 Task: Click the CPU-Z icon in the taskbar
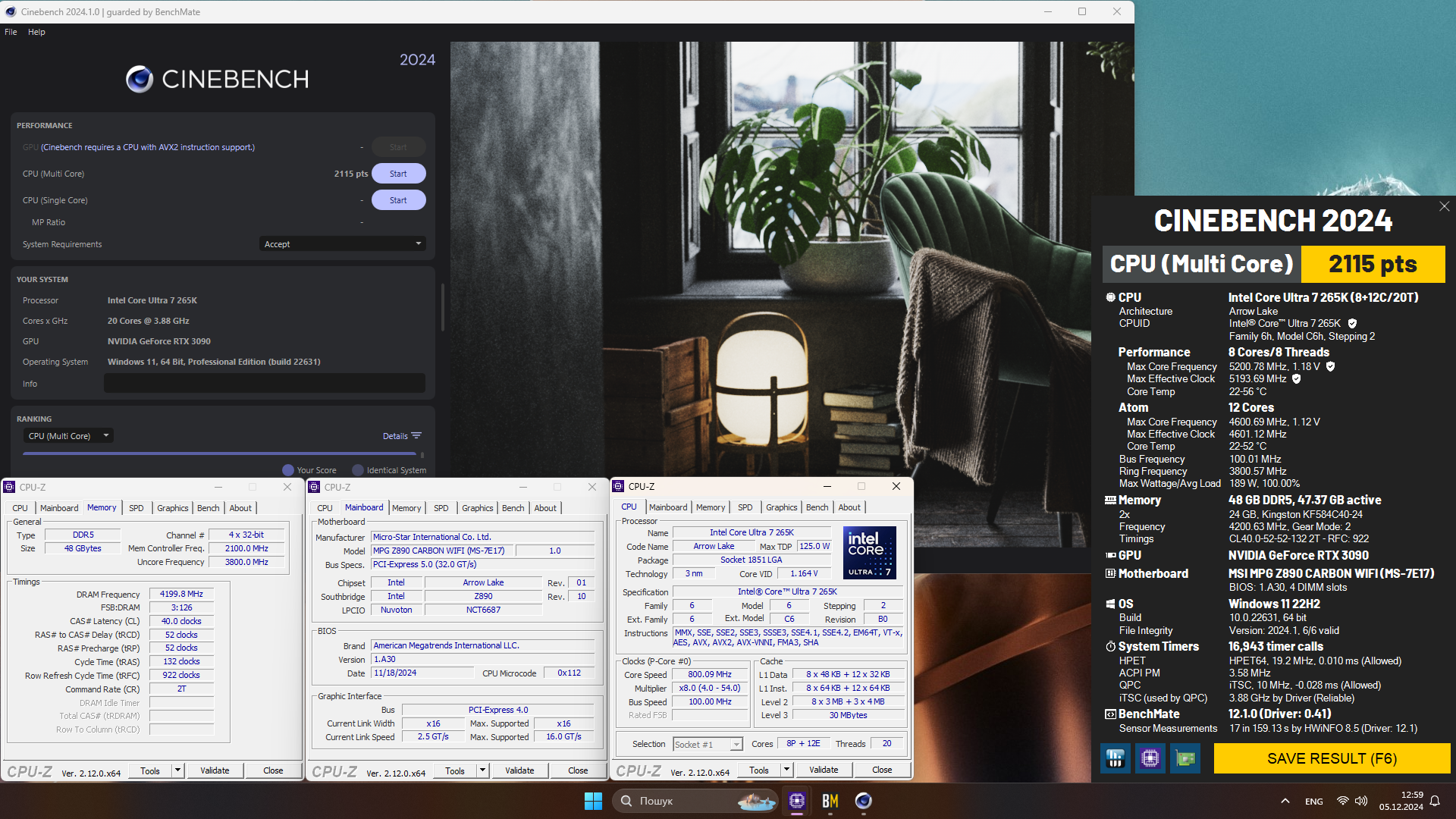796,801
